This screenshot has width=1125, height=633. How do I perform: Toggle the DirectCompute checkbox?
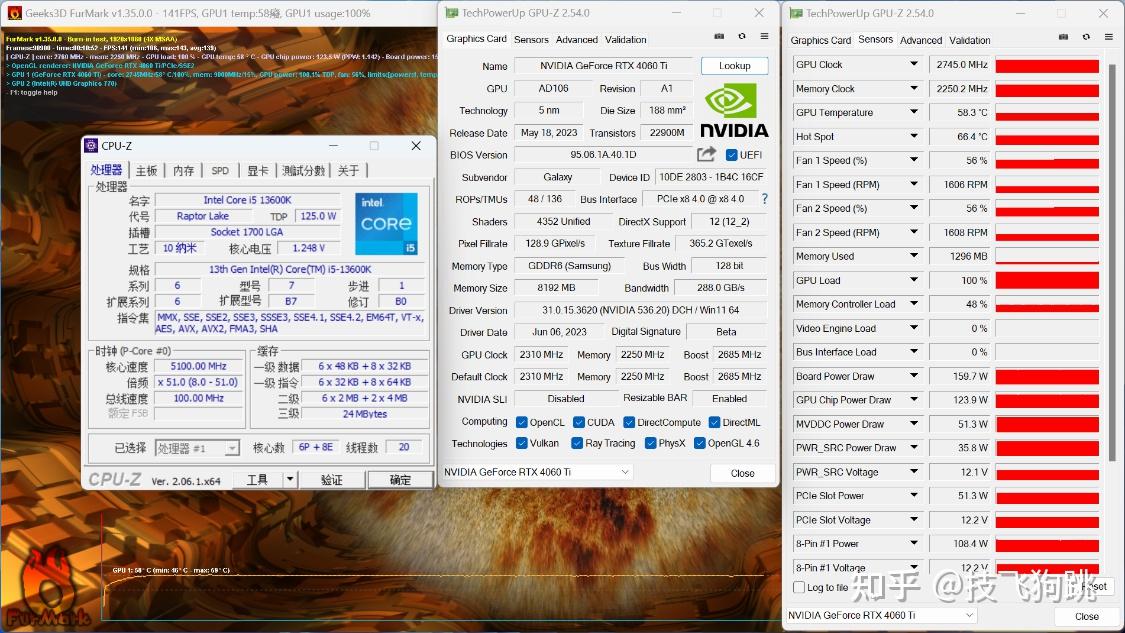click(x=629, y=422)
